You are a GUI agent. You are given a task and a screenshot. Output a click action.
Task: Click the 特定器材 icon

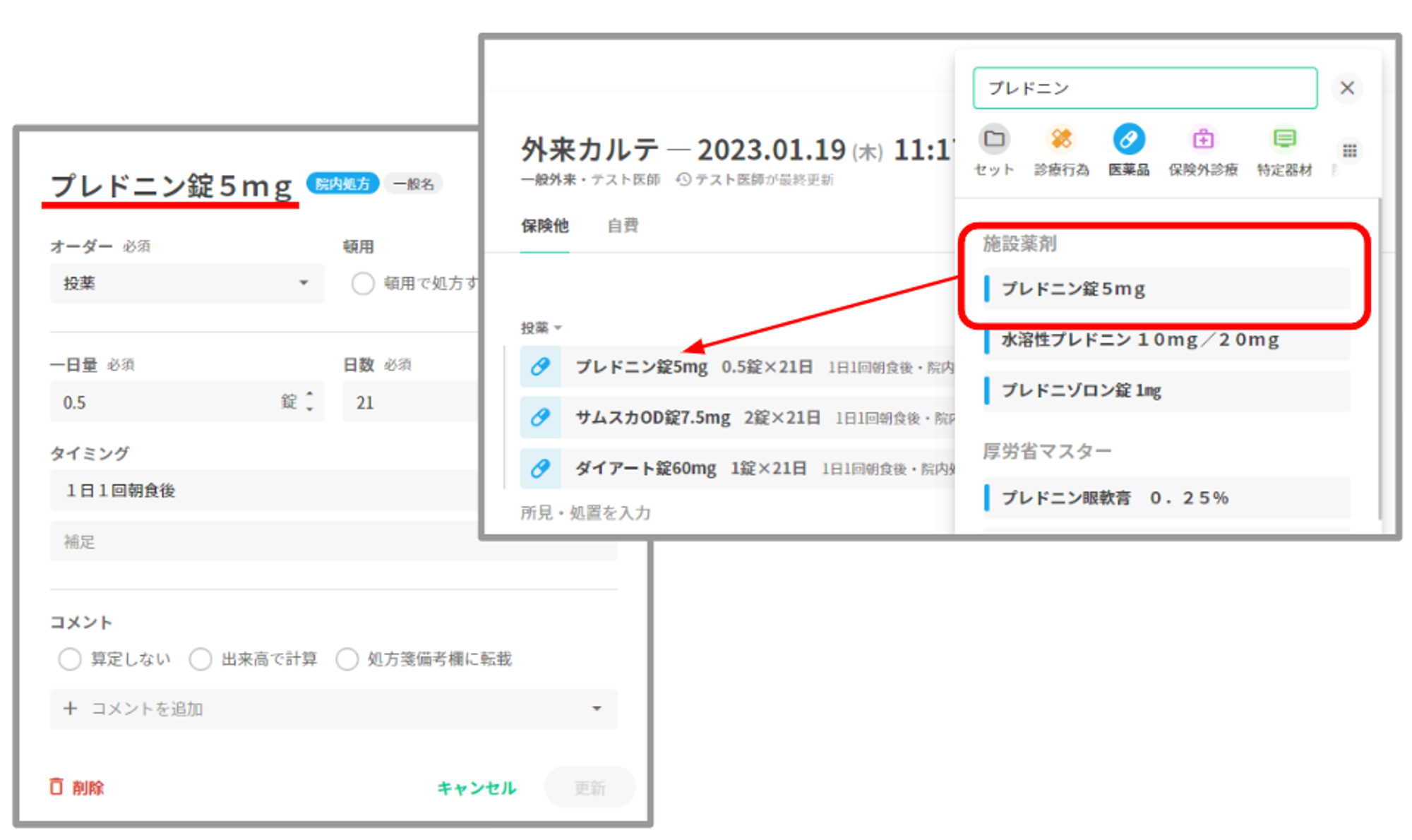[1284, 139]
